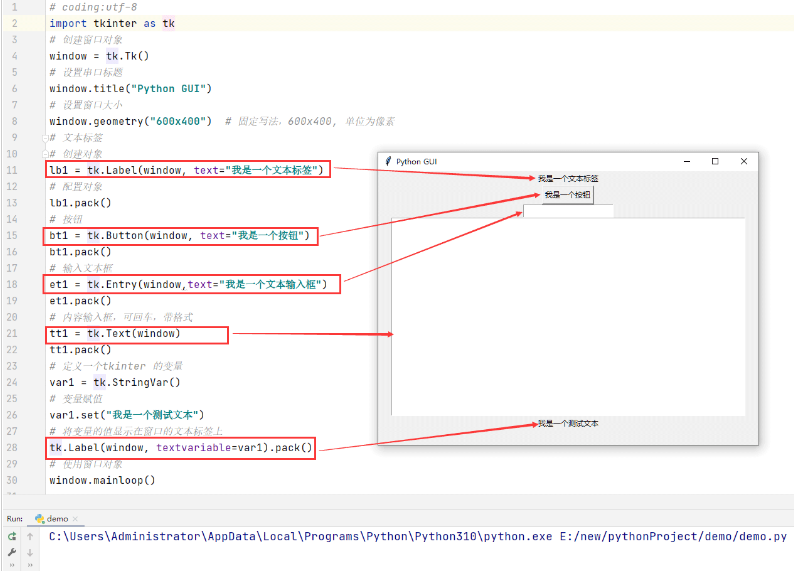Click code line 'var1 = tk.StringVar()'
Viewport: 794px width, 571px height.
tap(115, 383)
